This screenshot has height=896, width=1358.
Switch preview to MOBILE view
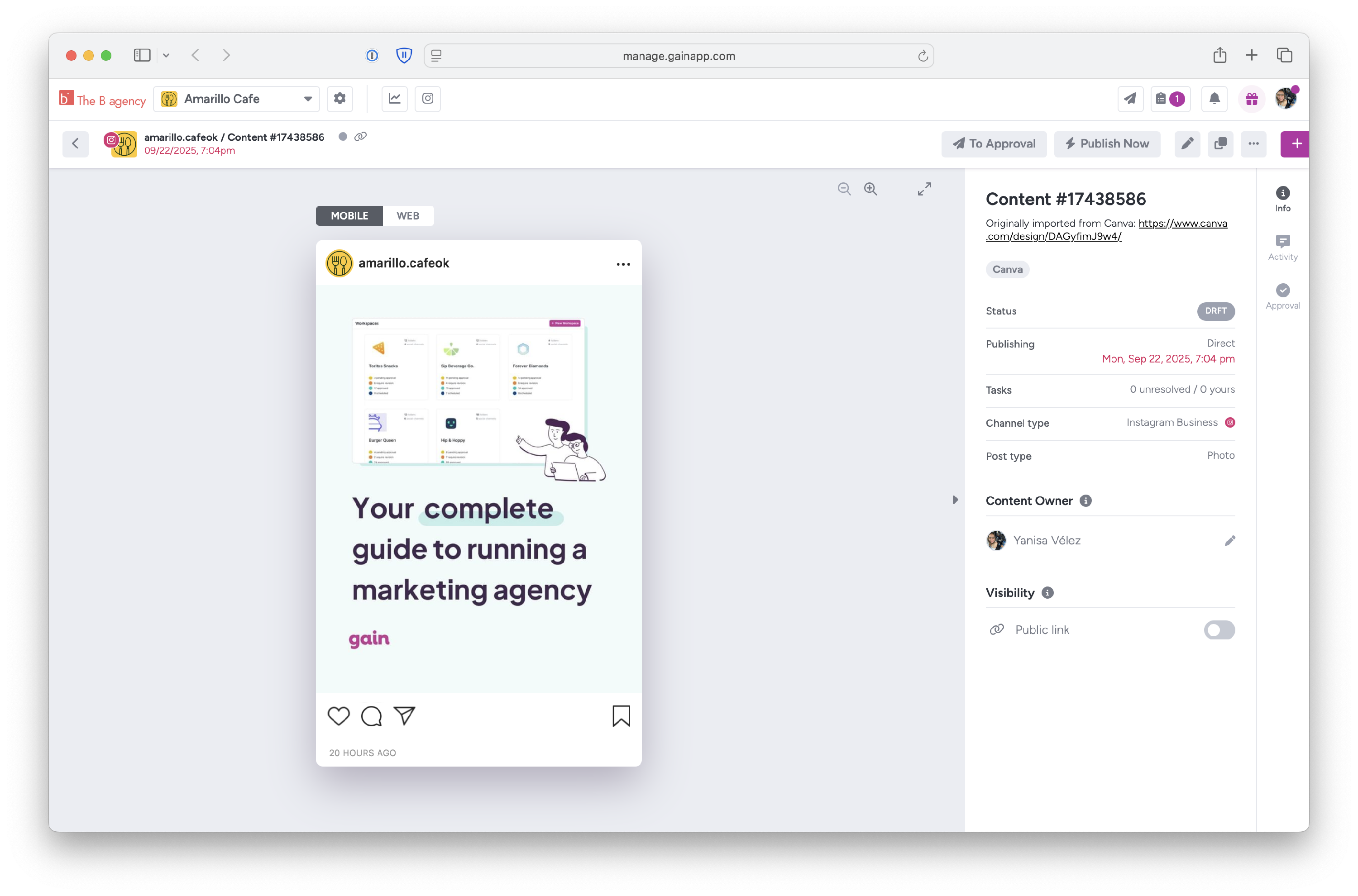click(349, 215)
